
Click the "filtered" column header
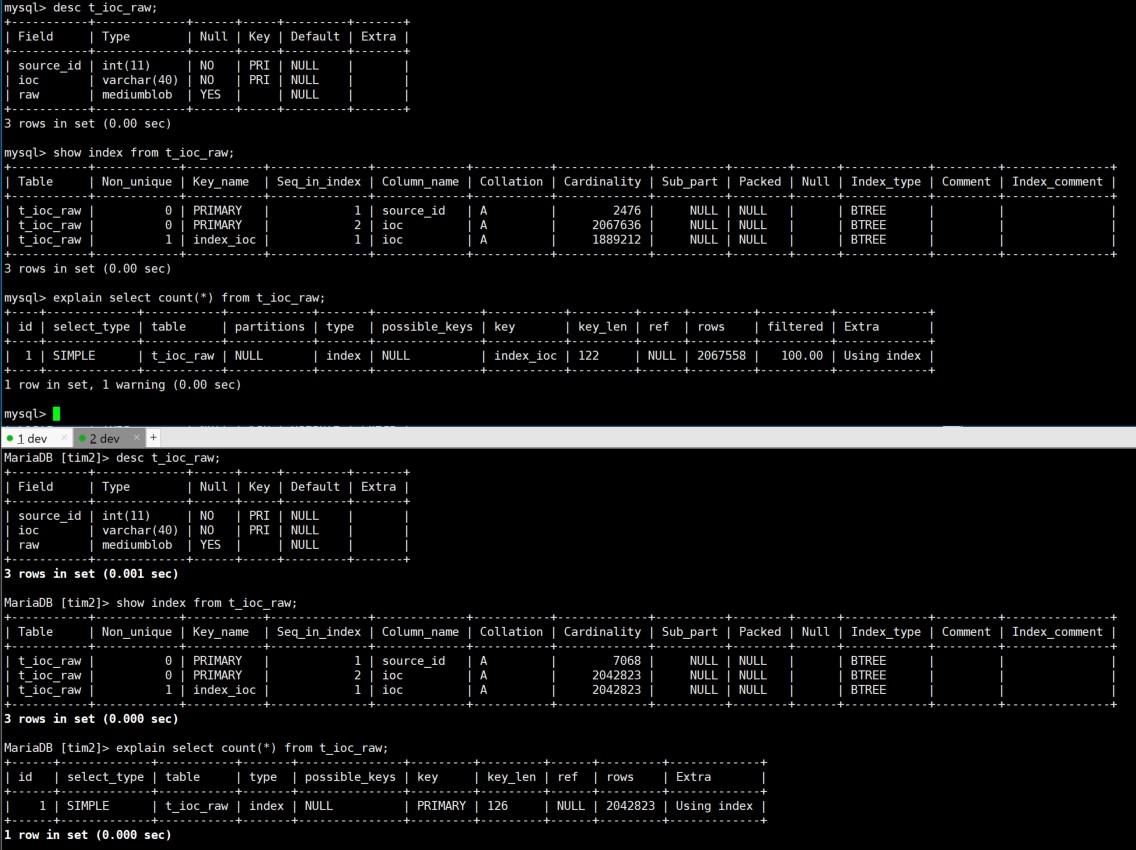pyautogui.click(x=795, y=327)
